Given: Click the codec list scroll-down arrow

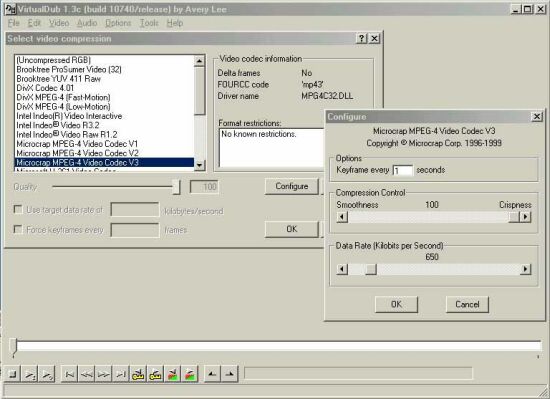Looking at the screenshot, I should click(x=199, y=165).
